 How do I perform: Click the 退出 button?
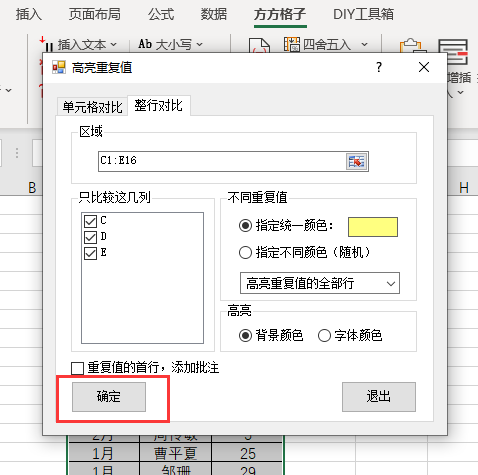(x=379, y=397)
